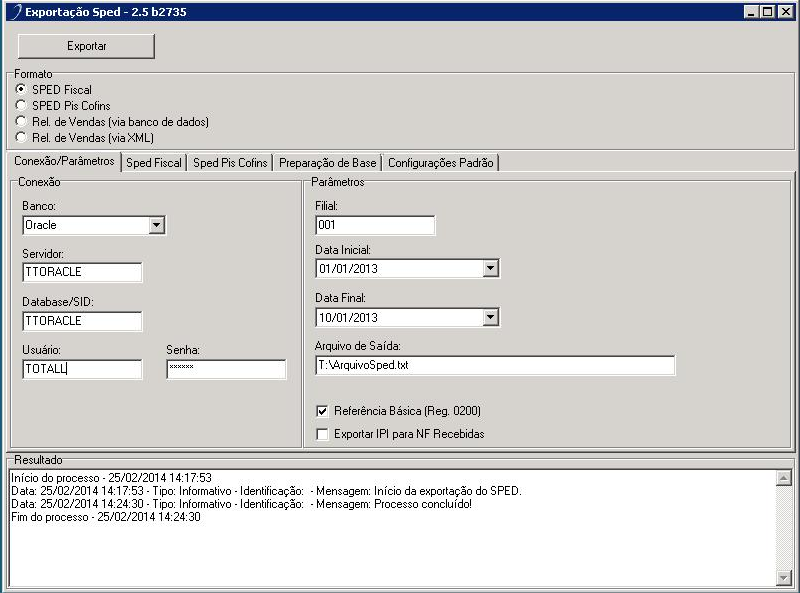Focus the Filial input field
800x593 pixels.
pos(375,225)
